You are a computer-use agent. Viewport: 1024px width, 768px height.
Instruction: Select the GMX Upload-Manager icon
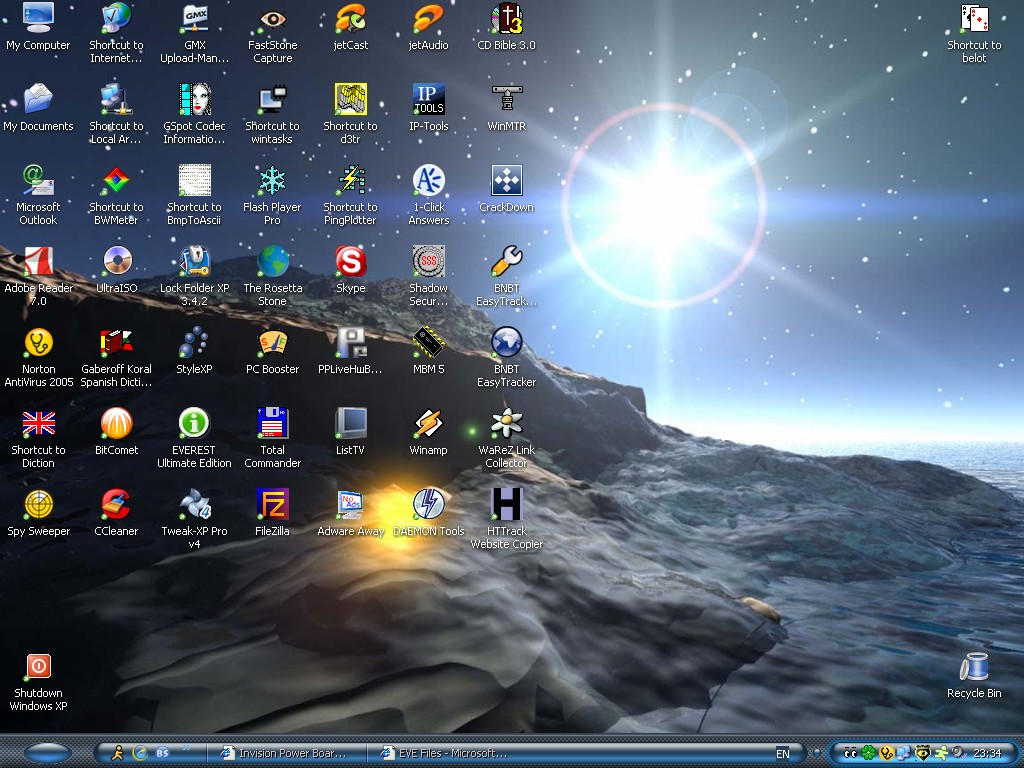[x=195, y=18]
